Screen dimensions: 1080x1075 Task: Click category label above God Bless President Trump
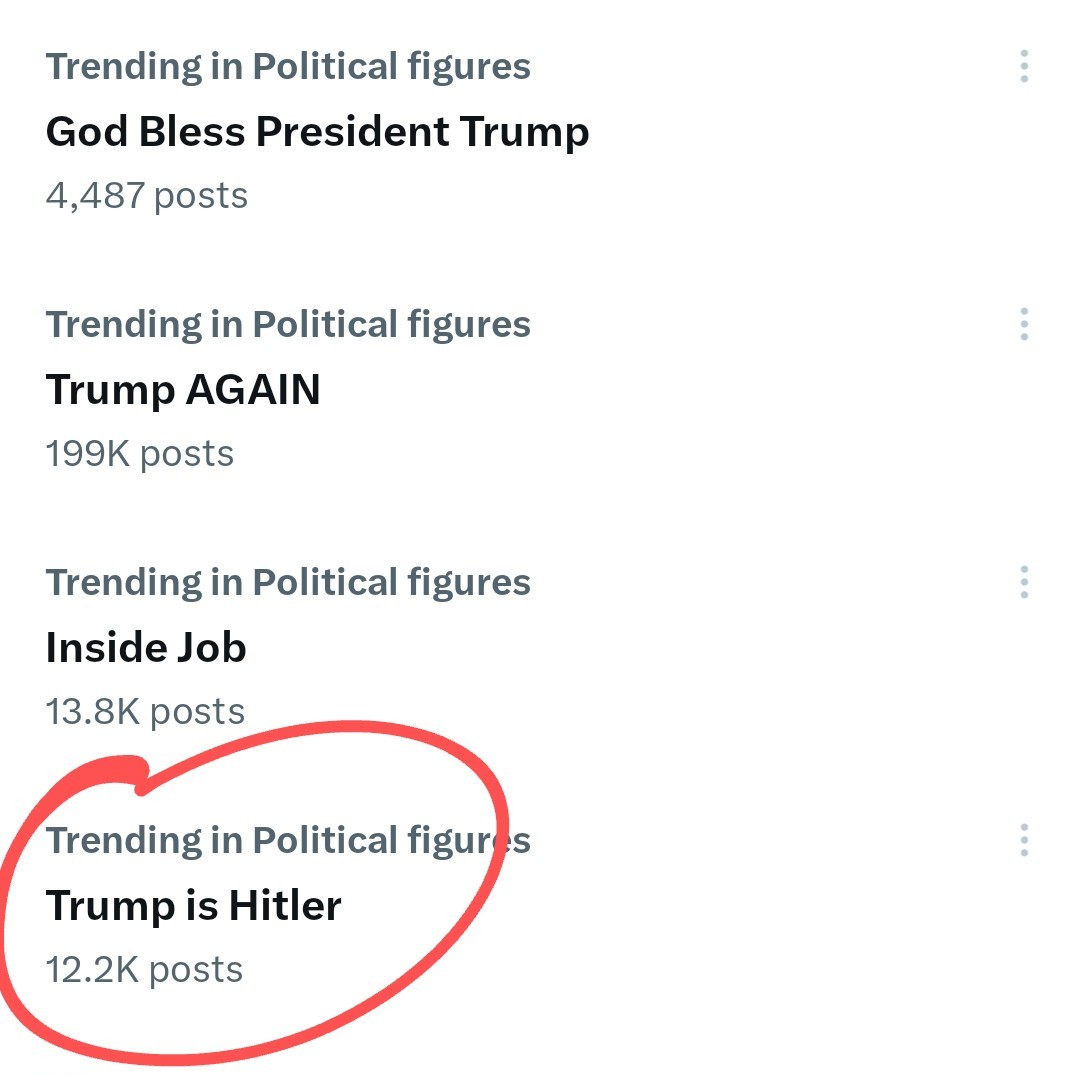[x=288, y=67]
